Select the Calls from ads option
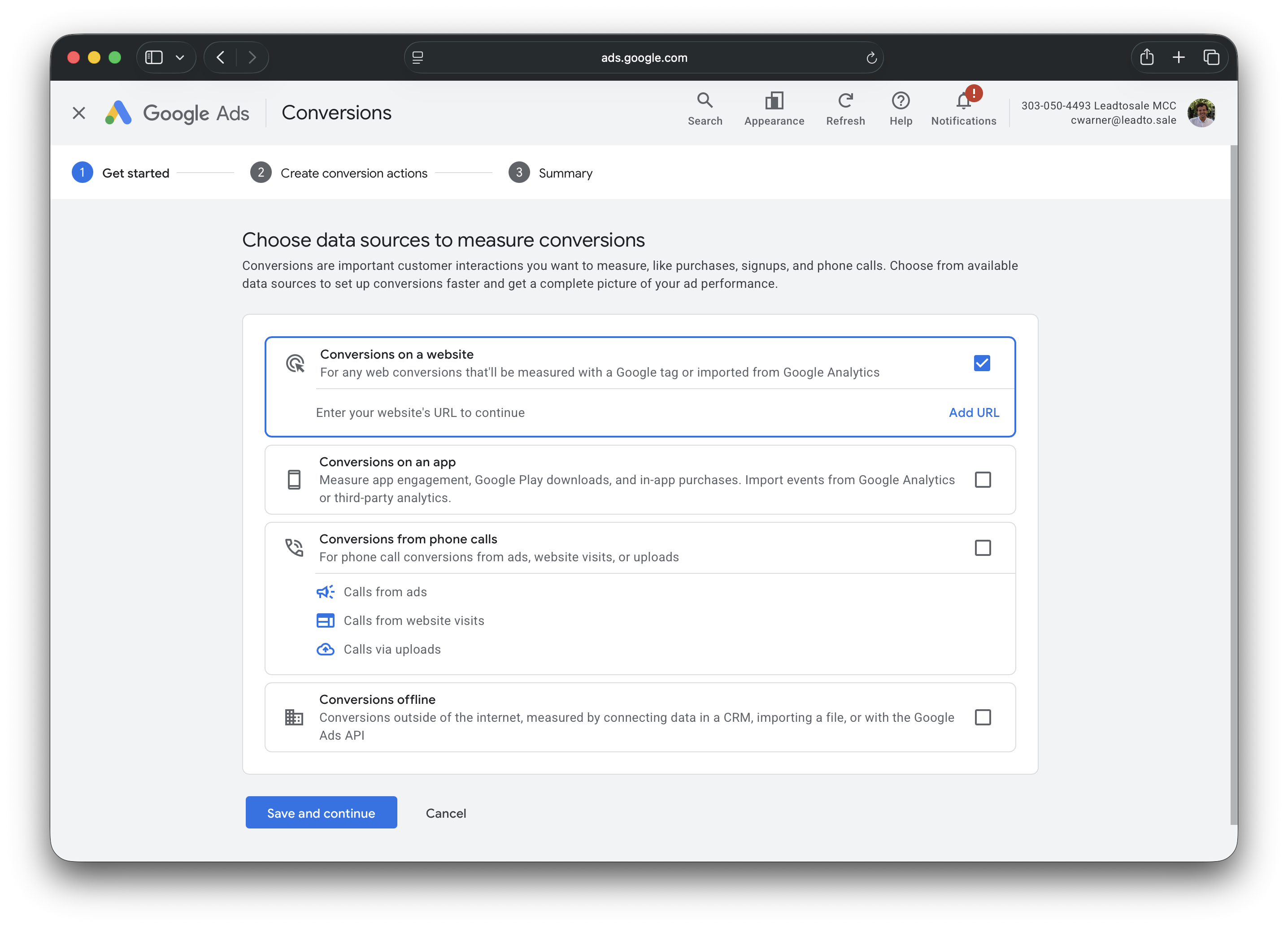1288x928 pixels. pos(385,591)
